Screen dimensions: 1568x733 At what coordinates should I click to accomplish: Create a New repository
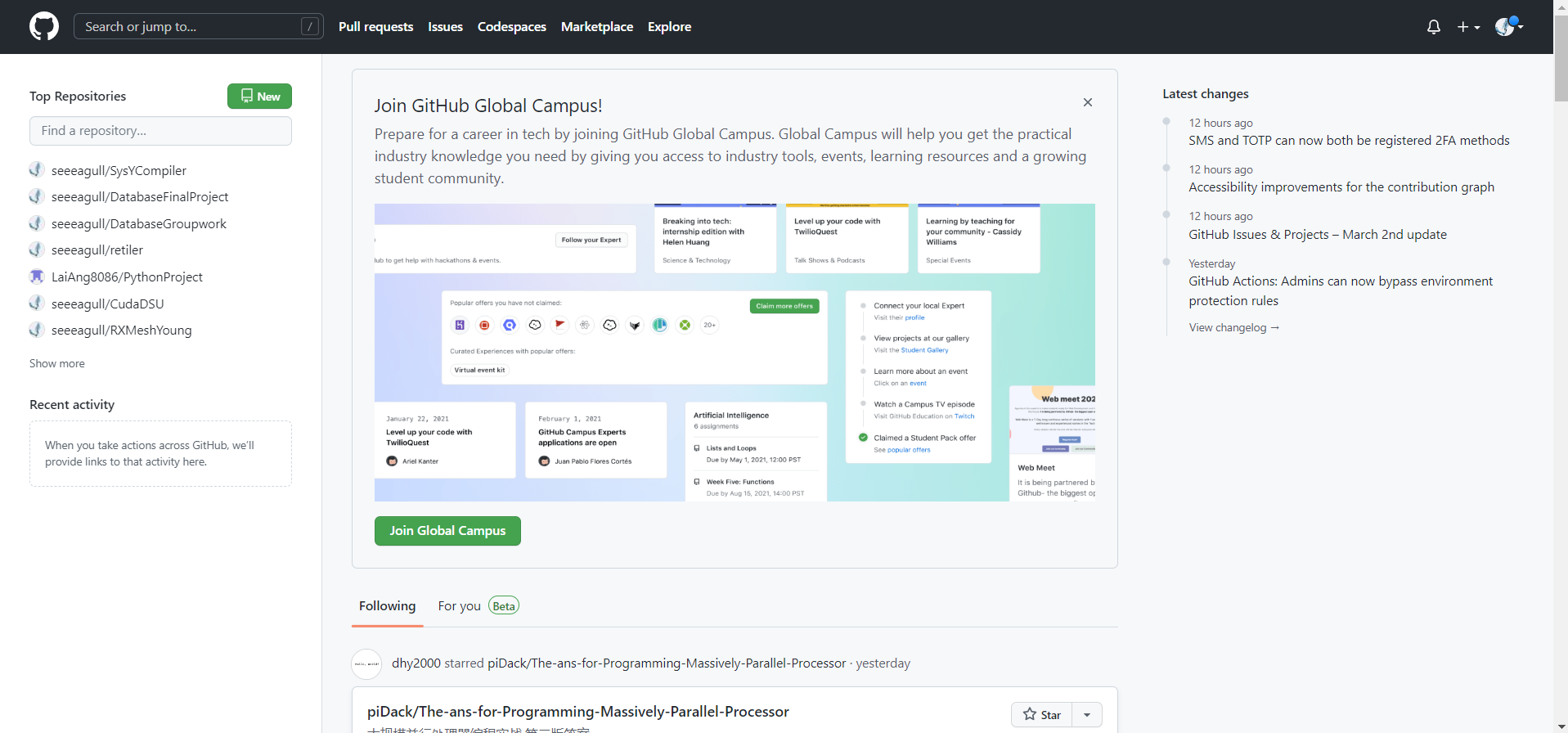click(259, 96)
